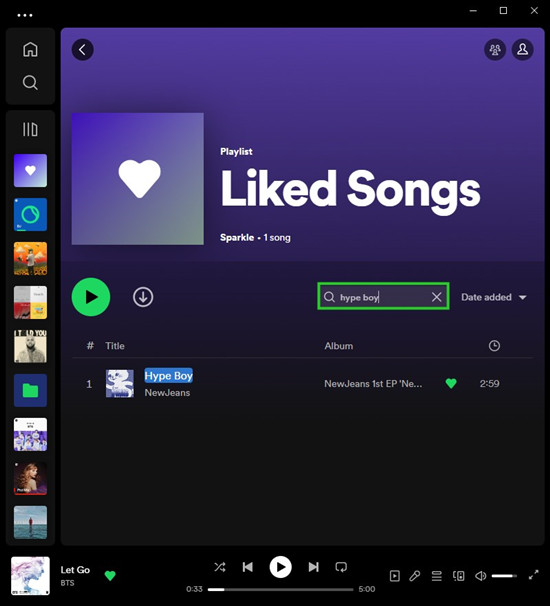
Task: Skip to the previous track
Action: (247, 567)
